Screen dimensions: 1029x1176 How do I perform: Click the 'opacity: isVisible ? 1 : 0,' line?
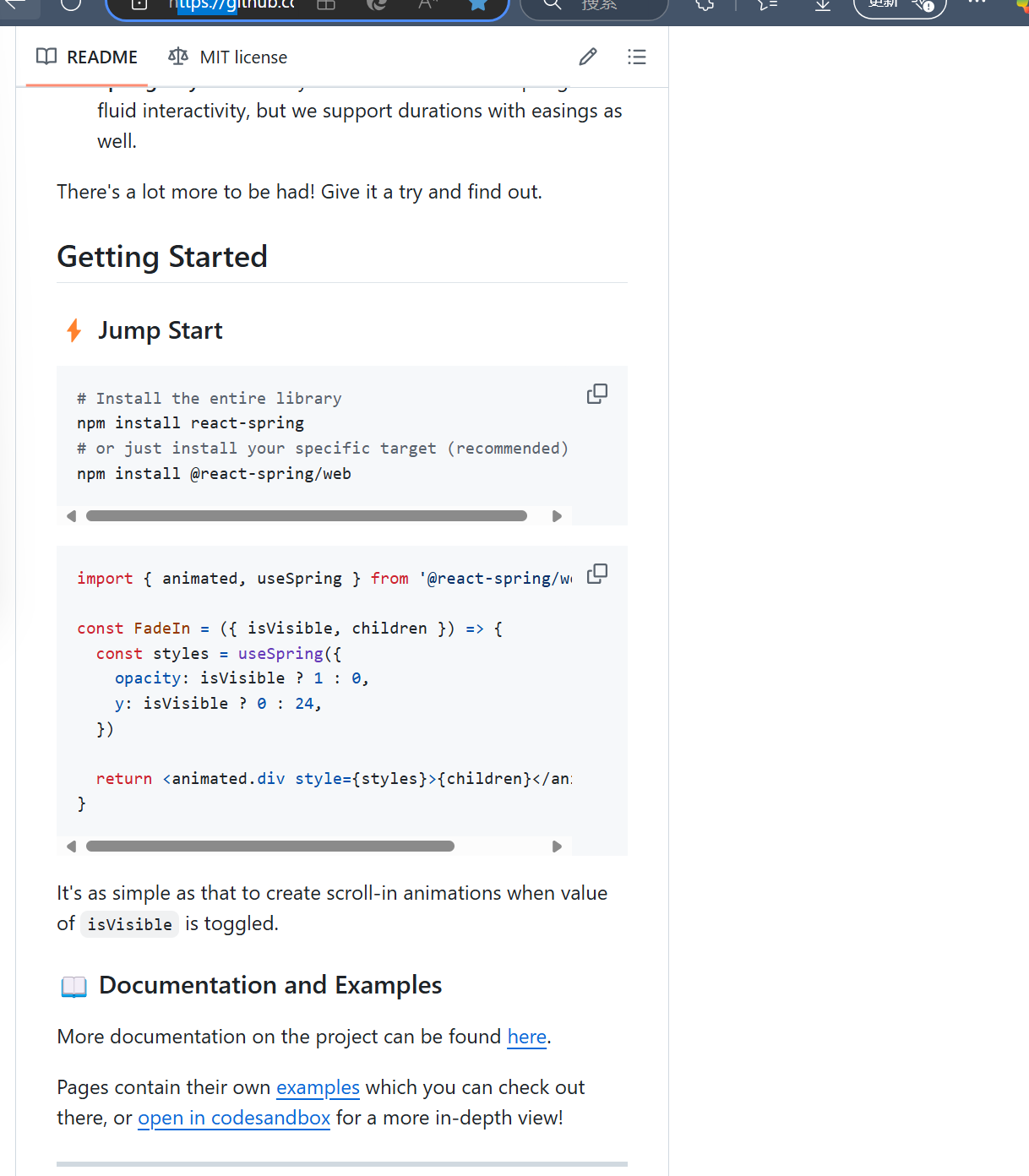tap(242, 678)
